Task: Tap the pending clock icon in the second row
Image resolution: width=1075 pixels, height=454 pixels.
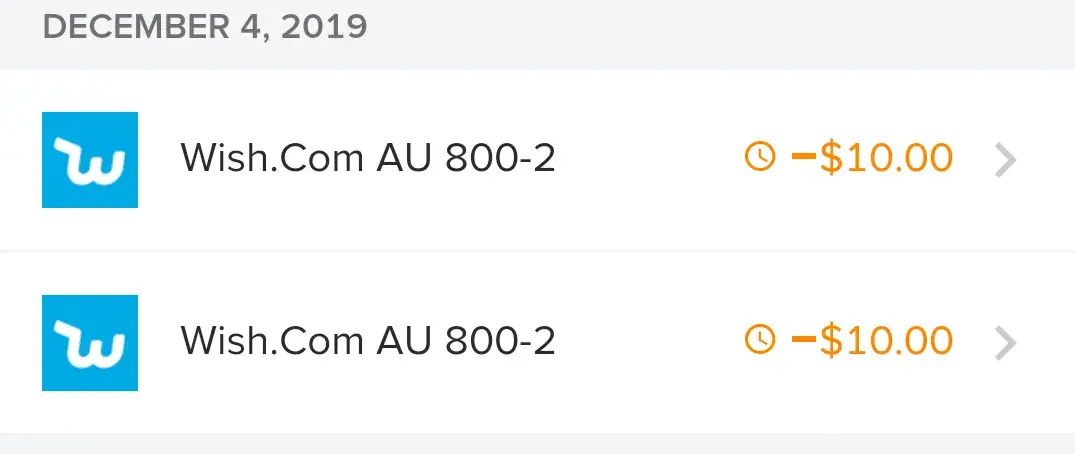Action: pos(760,341)
